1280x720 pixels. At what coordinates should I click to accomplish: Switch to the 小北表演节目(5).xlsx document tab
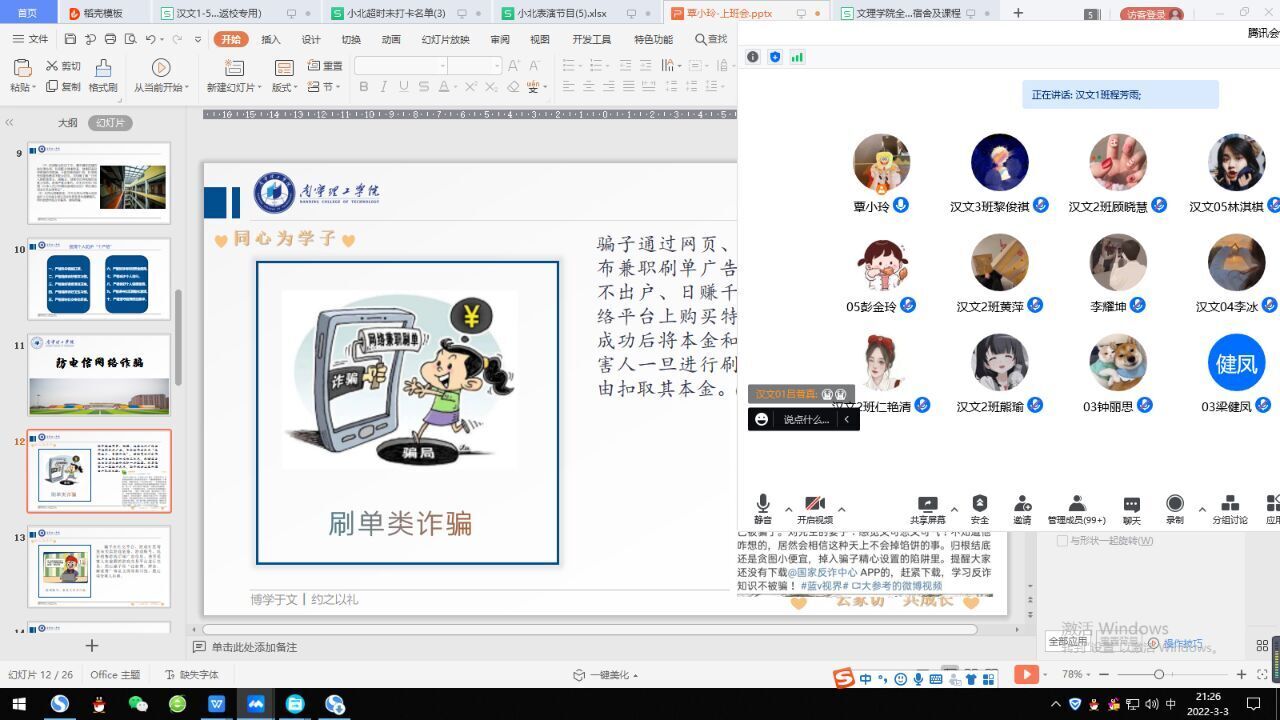point(561,13)
